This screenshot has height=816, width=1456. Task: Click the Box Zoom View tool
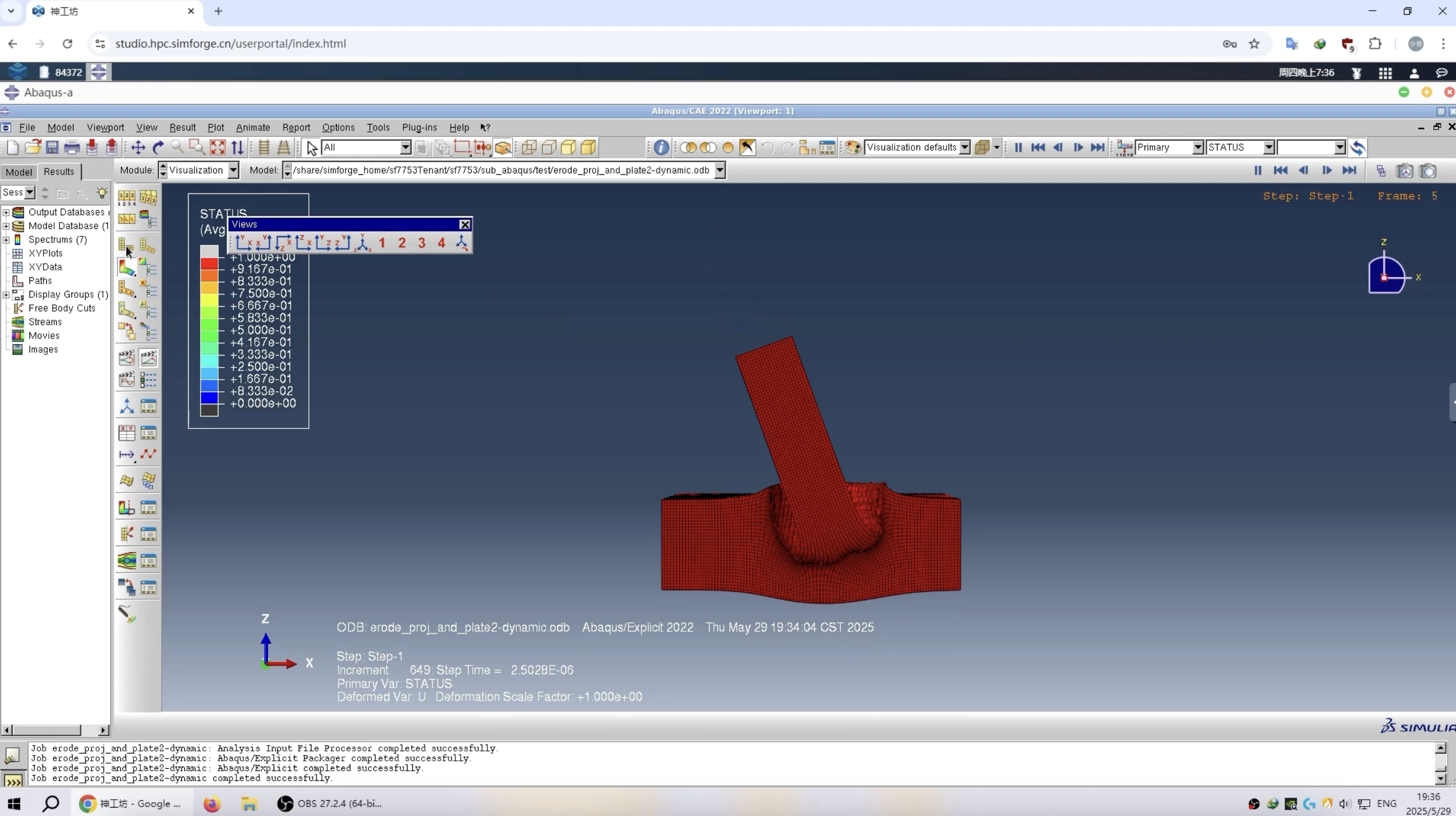pos(197,148)
